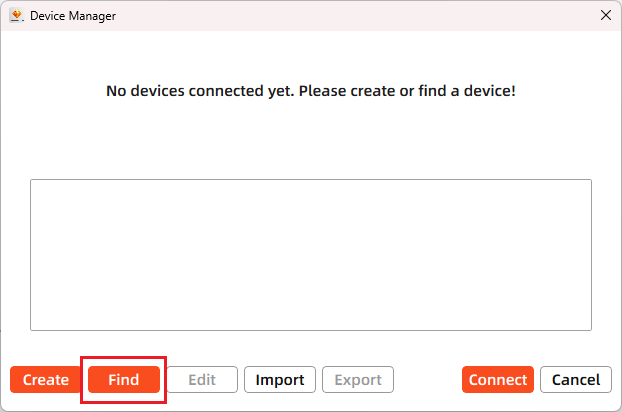Click the X in the title bar

coord(604,15)
